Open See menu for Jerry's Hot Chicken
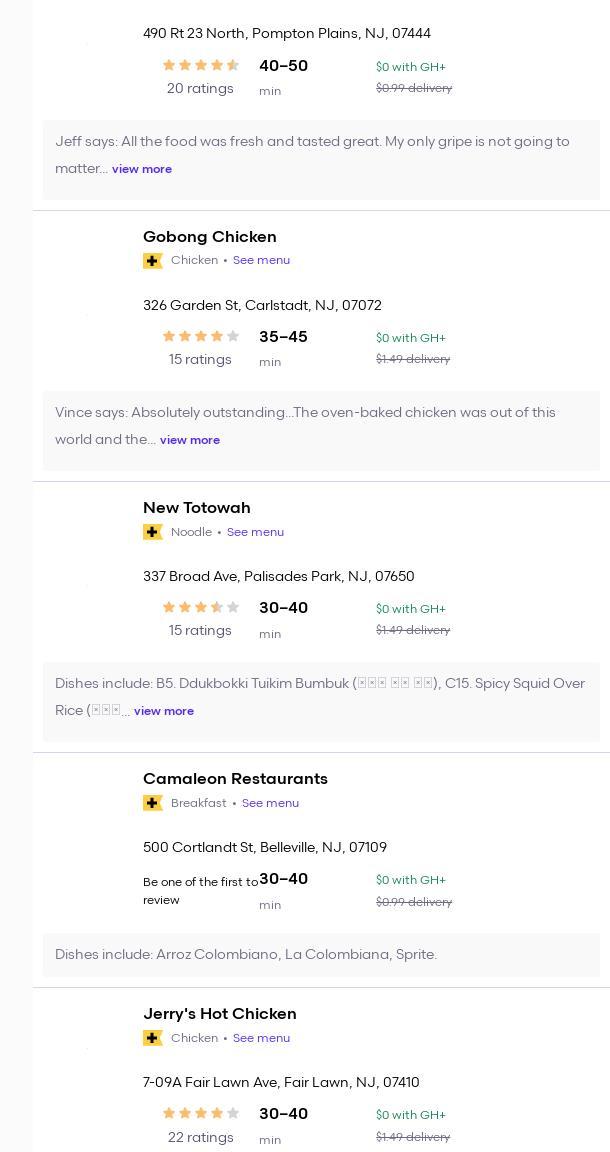610x1152 pixels. pyautogui.click(x=261, y=1038)
